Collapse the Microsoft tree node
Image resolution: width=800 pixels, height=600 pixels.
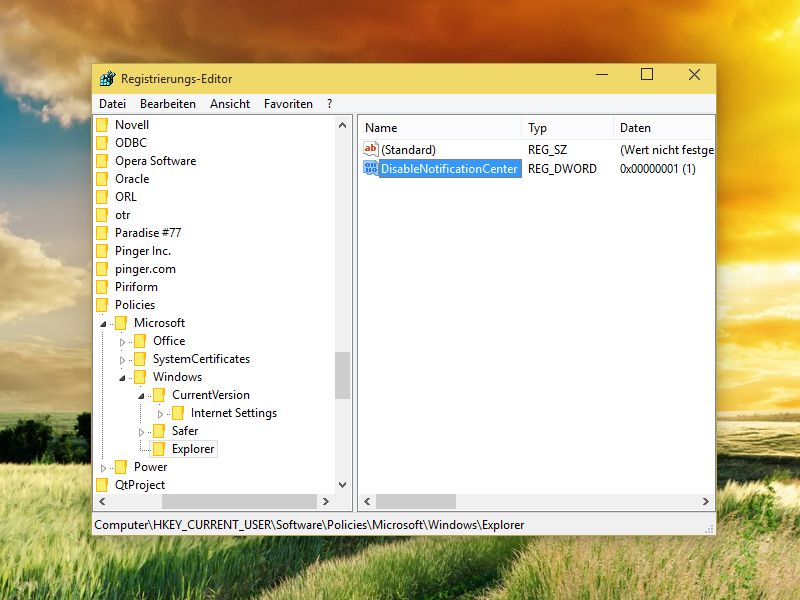point(104,324)
